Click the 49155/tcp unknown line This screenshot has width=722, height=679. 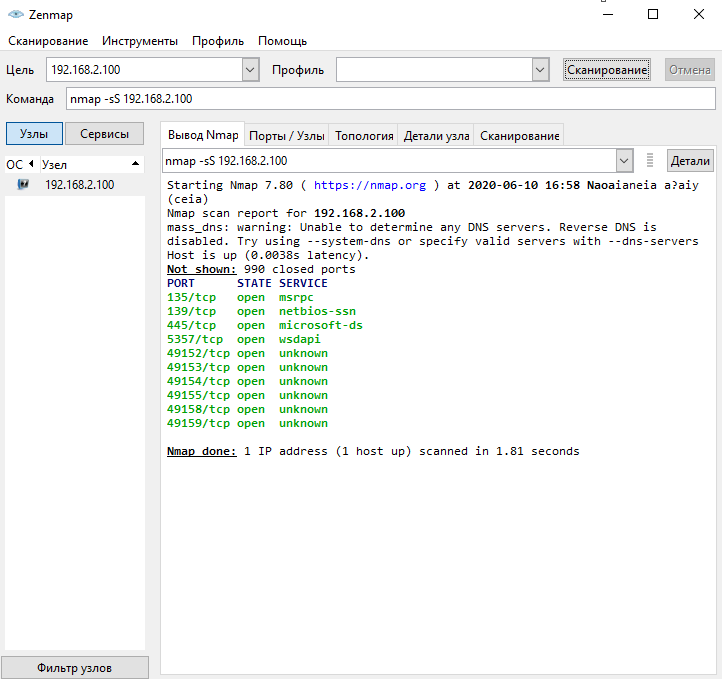pos(247,395)
